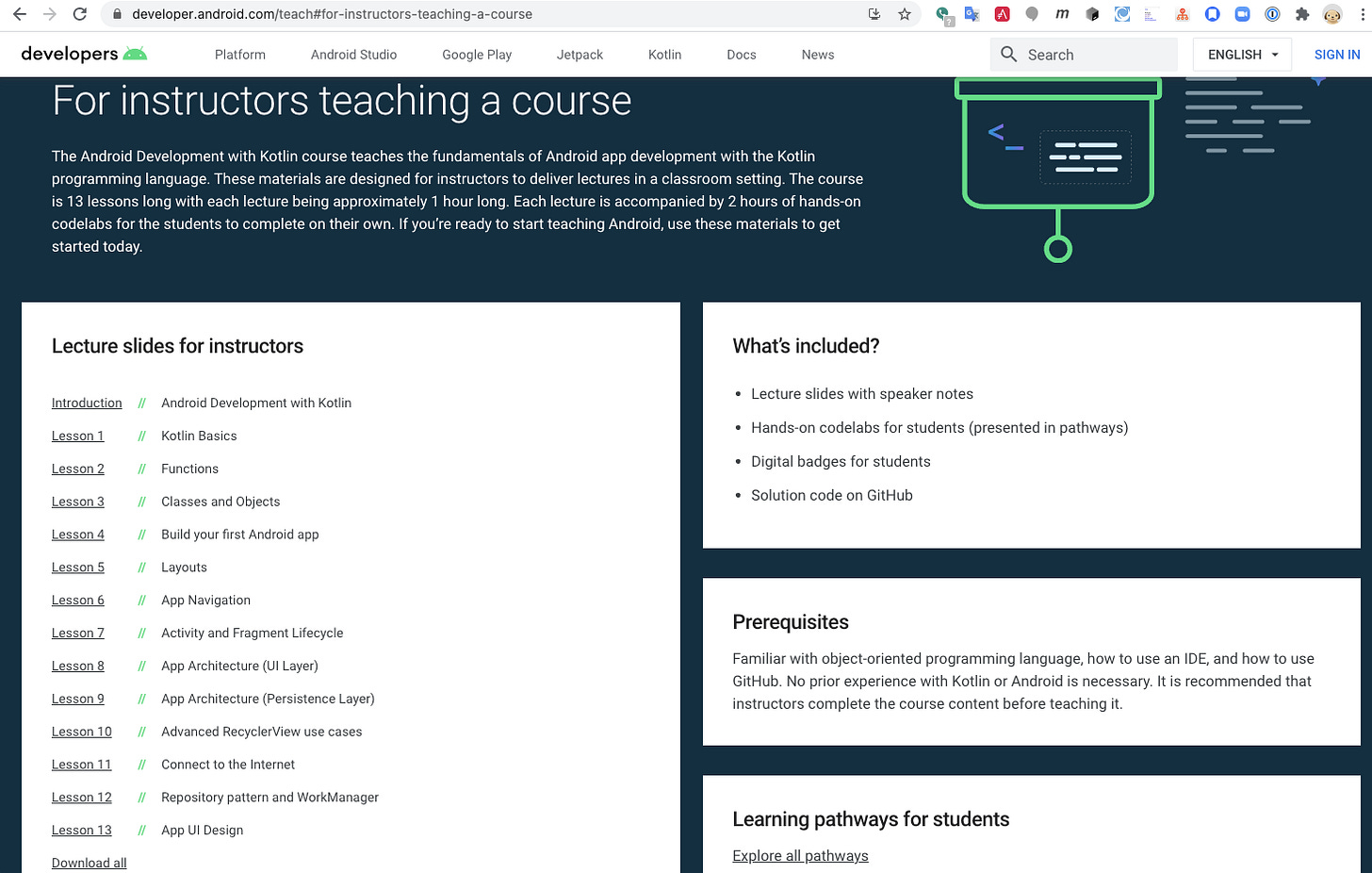Click 'Repository pattern and WorkManager' text
This screenshot has height=873, width=1372.
(x=269, y=798)
